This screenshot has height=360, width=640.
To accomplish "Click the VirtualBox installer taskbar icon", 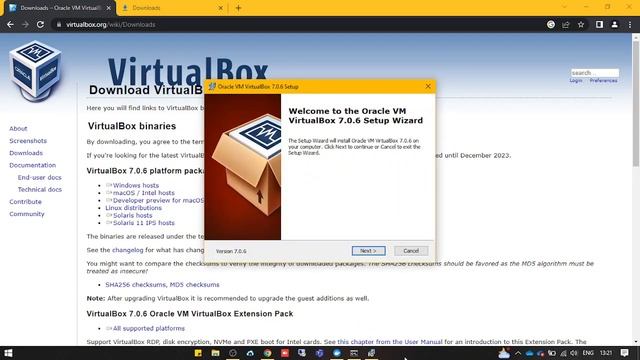I will tap(371, 353).
